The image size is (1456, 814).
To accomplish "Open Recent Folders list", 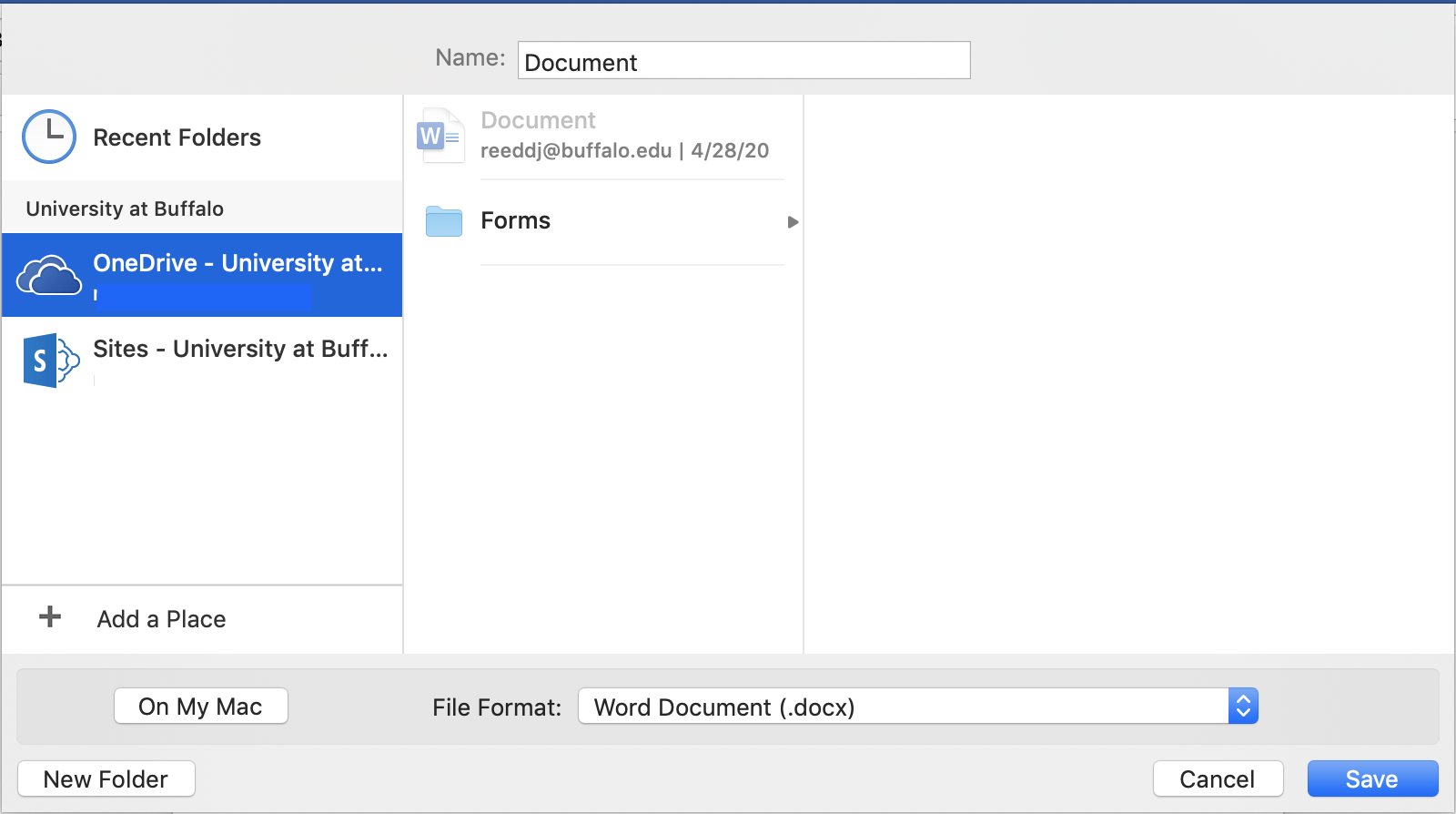I will coord(177,137).
